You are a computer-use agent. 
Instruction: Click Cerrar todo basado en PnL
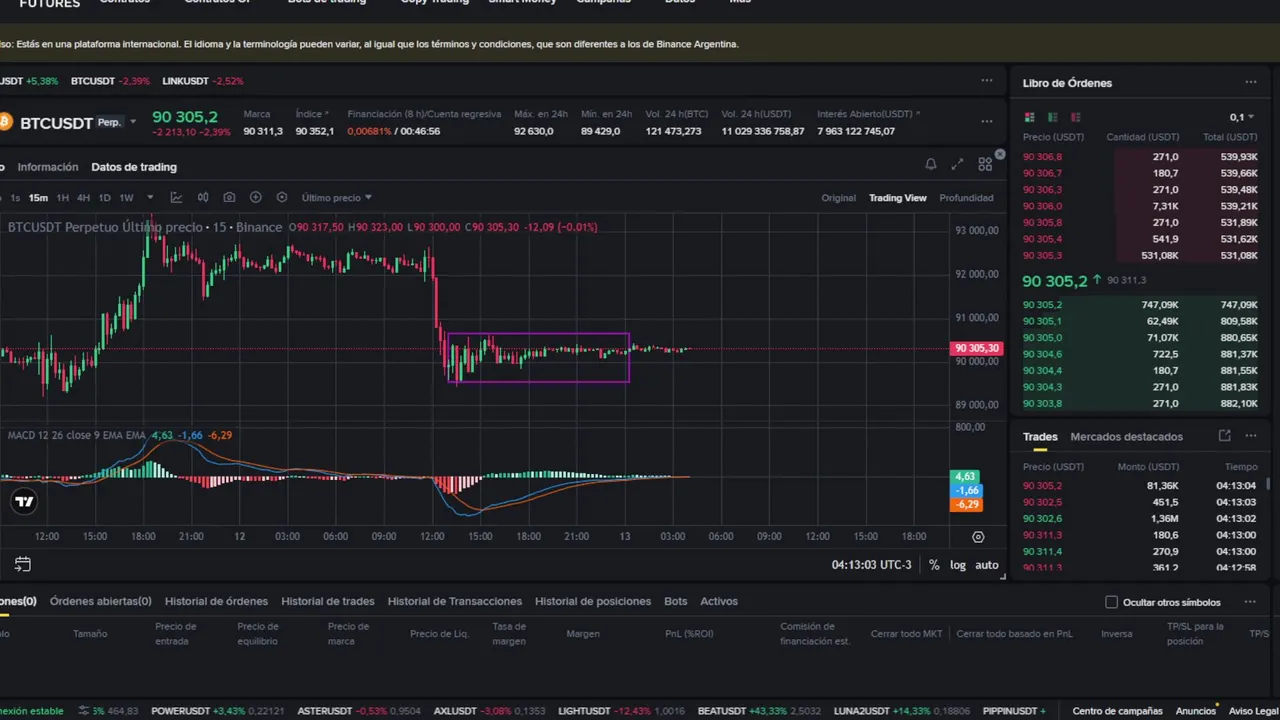[x=1014, y=634]
